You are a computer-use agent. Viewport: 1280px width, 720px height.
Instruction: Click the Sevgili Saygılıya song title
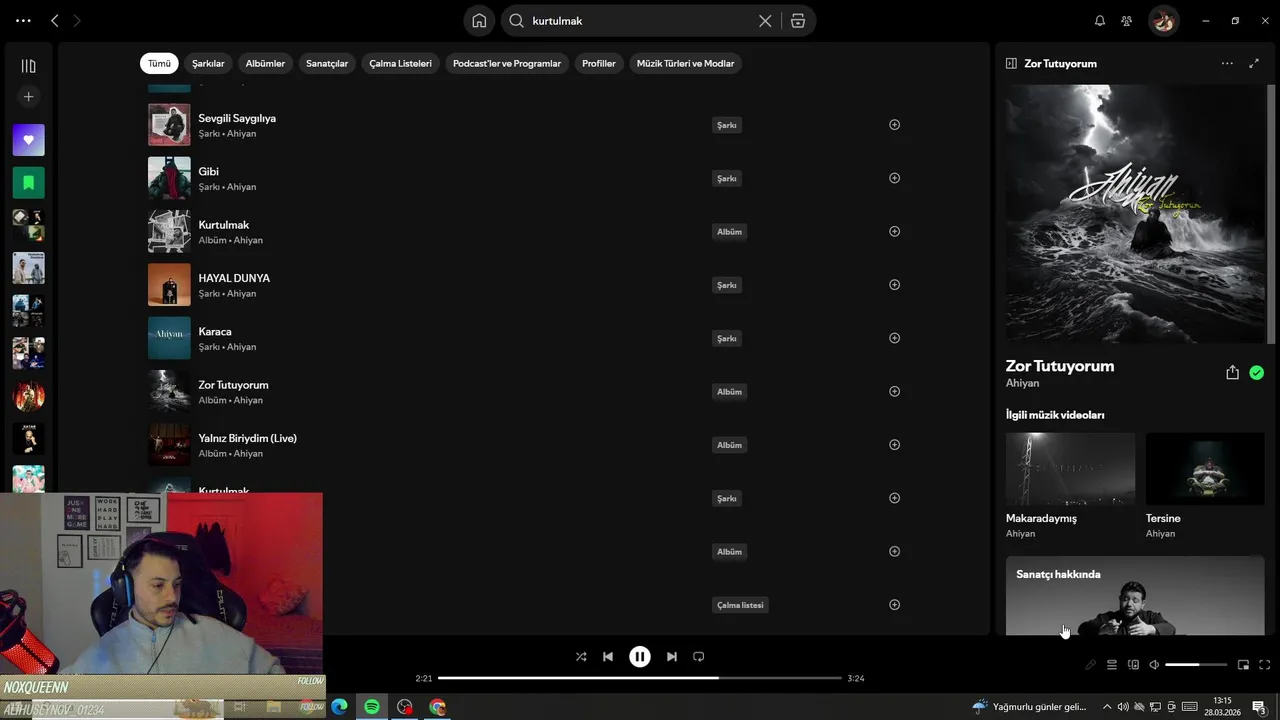[237, 118]
